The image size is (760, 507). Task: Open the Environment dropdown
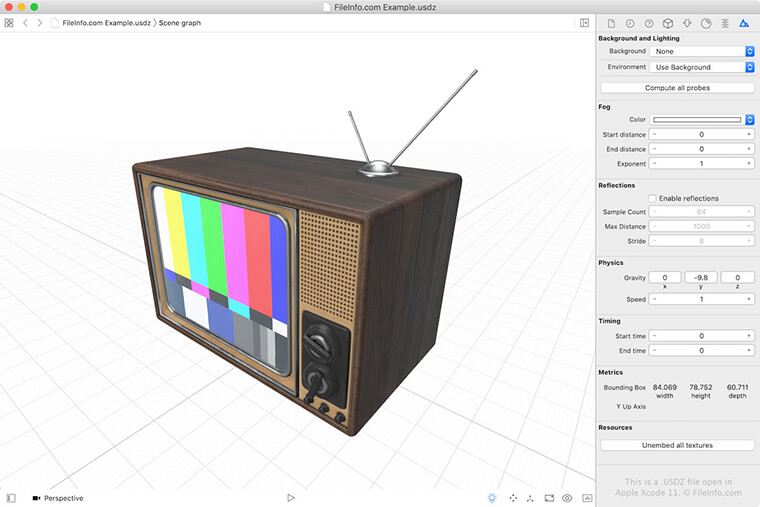[701, 67]
